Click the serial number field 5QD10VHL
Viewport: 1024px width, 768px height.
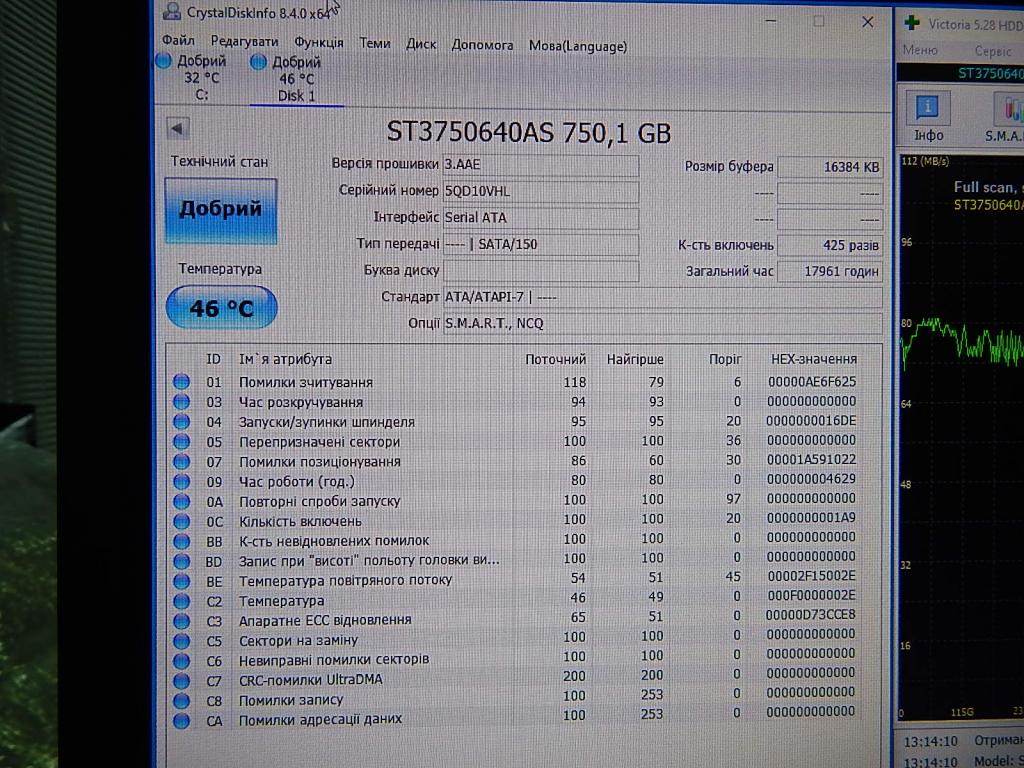pyautogui.click(x=541, y=192)
